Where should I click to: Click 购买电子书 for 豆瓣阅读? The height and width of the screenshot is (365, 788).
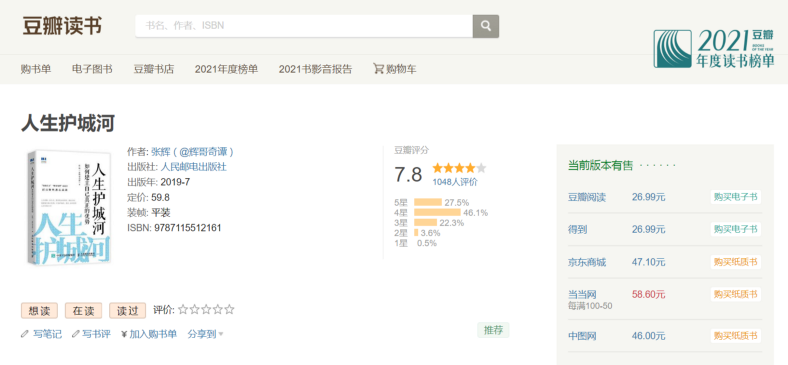[x=735, y=197]
